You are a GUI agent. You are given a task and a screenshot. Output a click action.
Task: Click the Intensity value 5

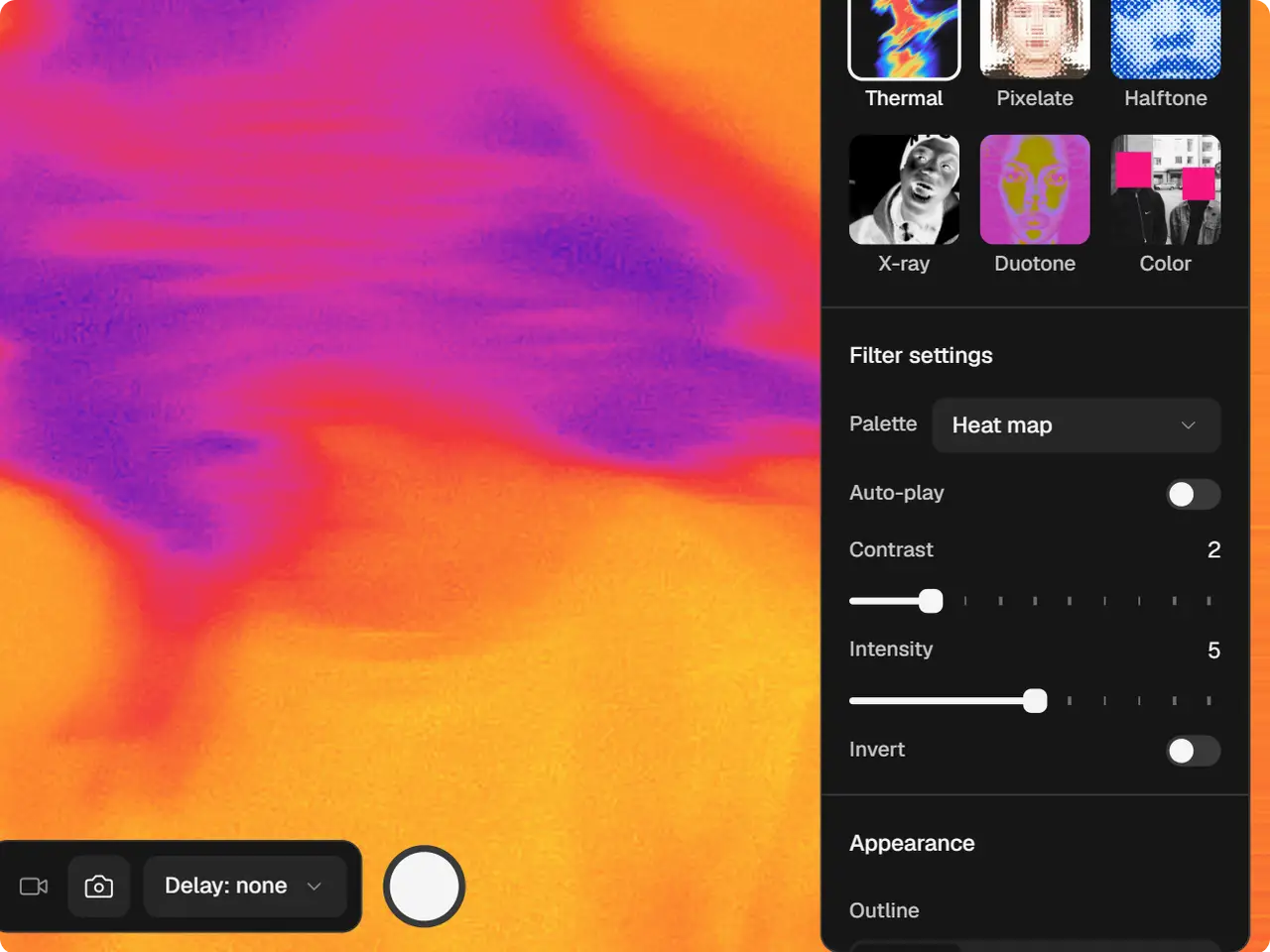(1213, 651)
